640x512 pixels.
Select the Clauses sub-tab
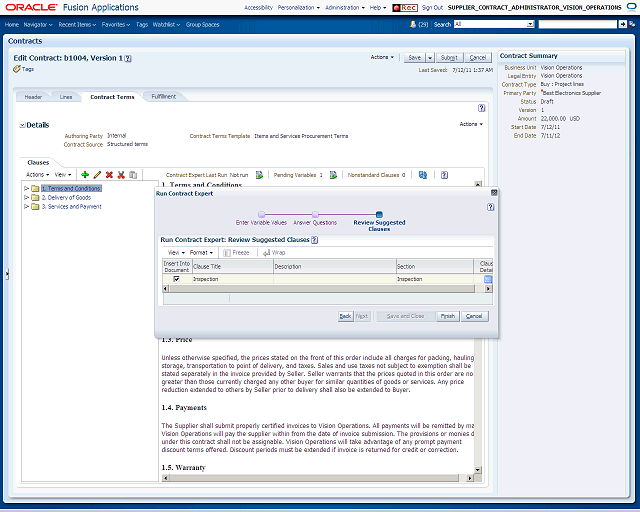(38, 163)
